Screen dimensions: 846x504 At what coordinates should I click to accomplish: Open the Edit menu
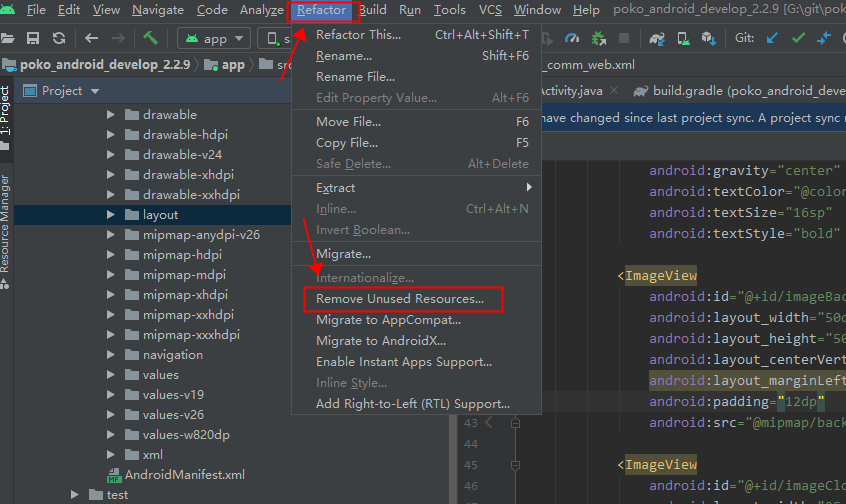pyautogui.click(x=69, y=10)
